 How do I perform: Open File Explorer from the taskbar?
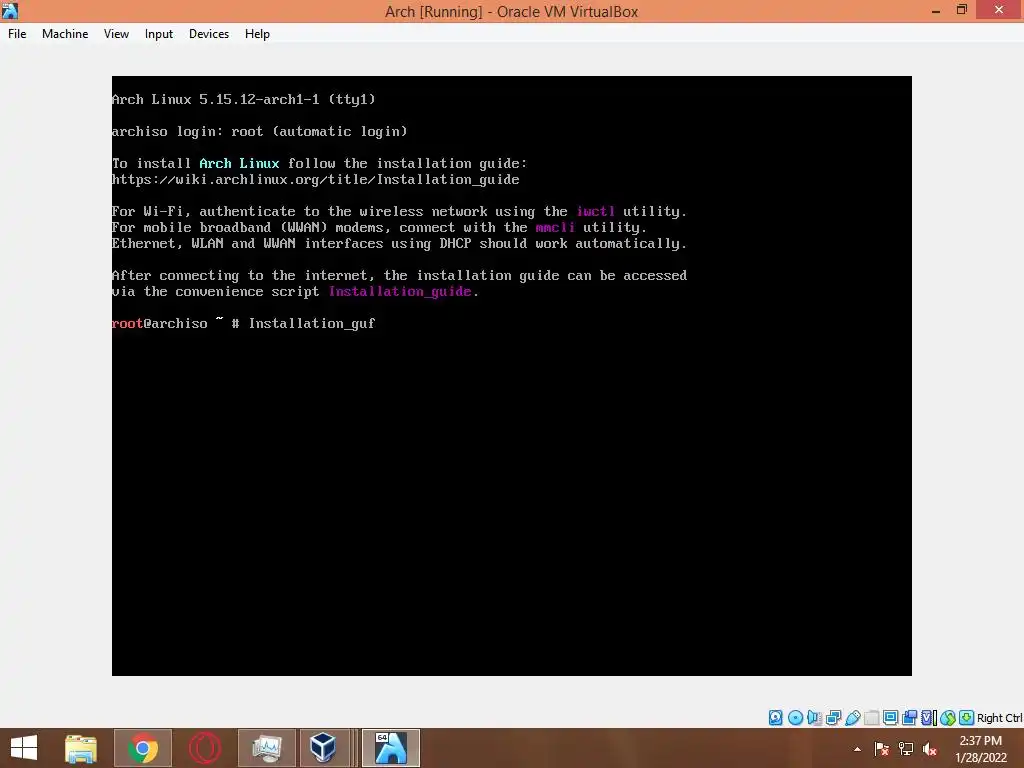coord(81,748)
